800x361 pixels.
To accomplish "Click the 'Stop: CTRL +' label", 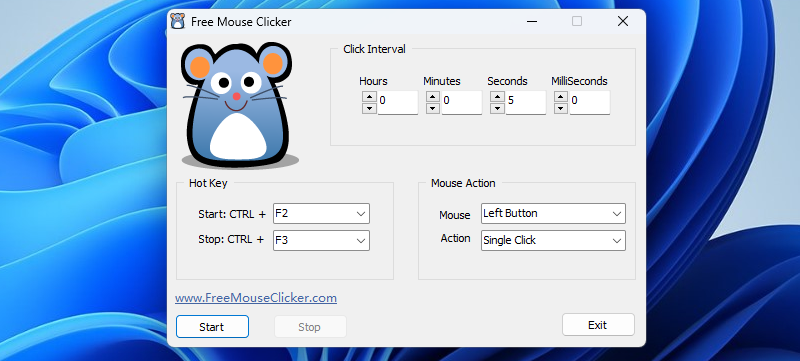I will (x=231, y=239).
